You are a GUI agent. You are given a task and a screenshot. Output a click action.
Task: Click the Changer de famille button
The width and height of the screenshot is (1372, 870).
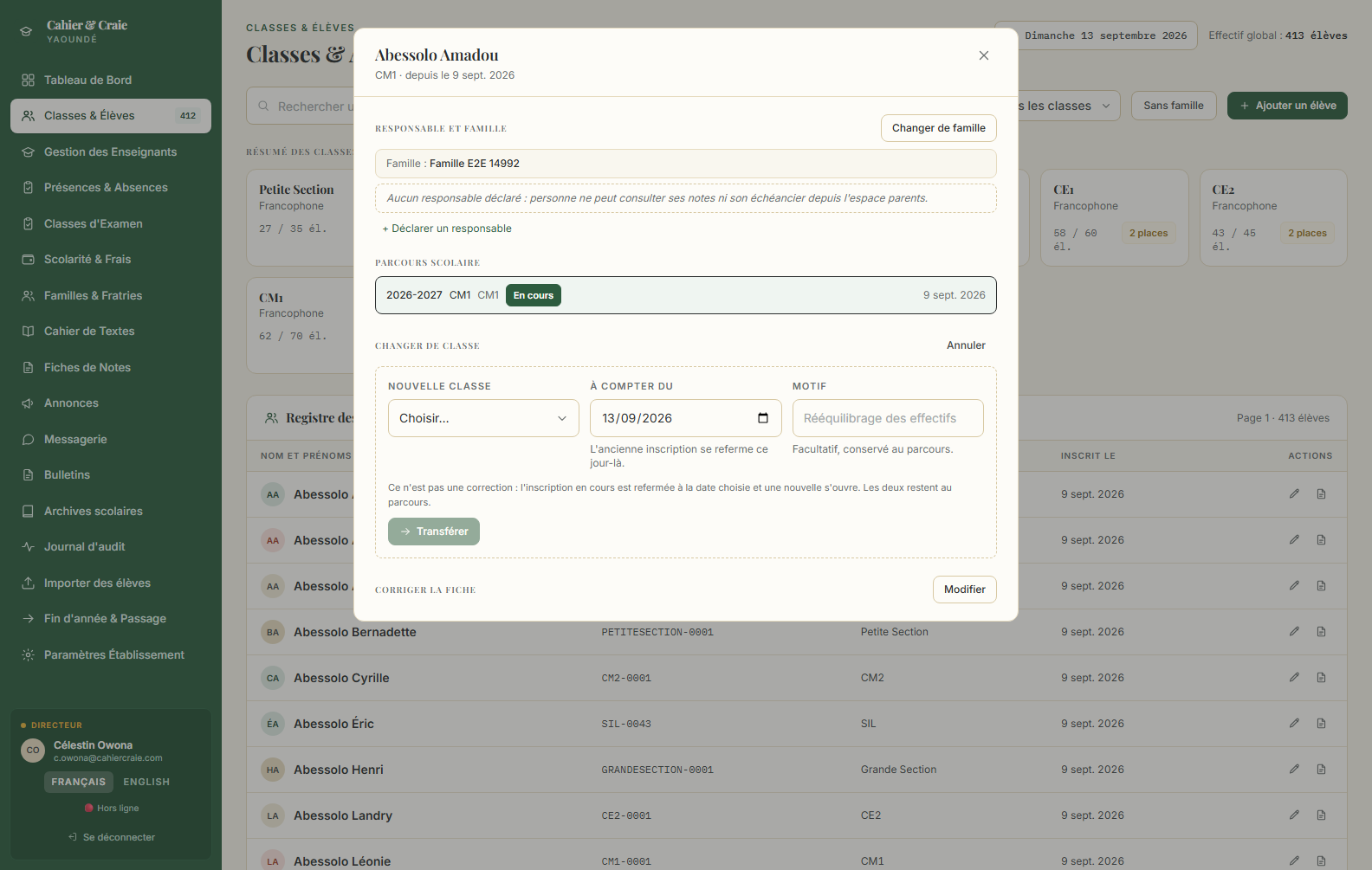pos(939,128)
